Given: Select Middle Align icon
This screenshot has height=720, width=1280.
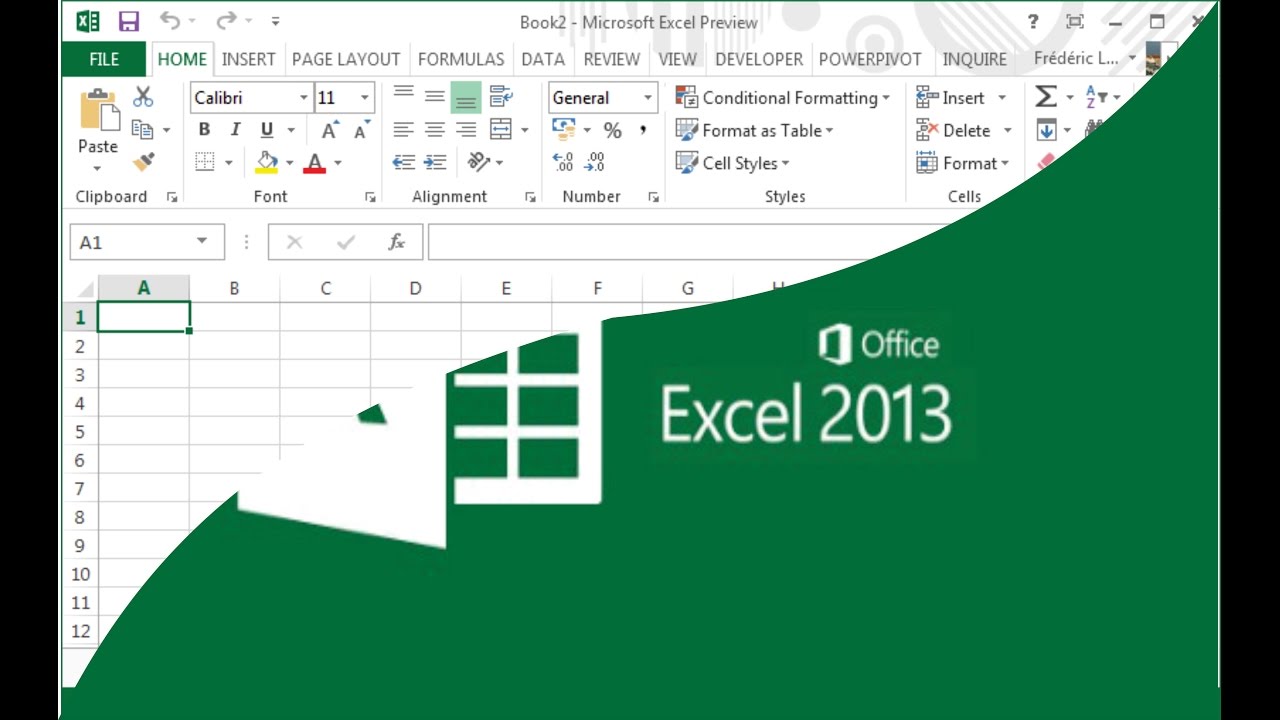Looking at the screenshot, I should click(435, 97).
